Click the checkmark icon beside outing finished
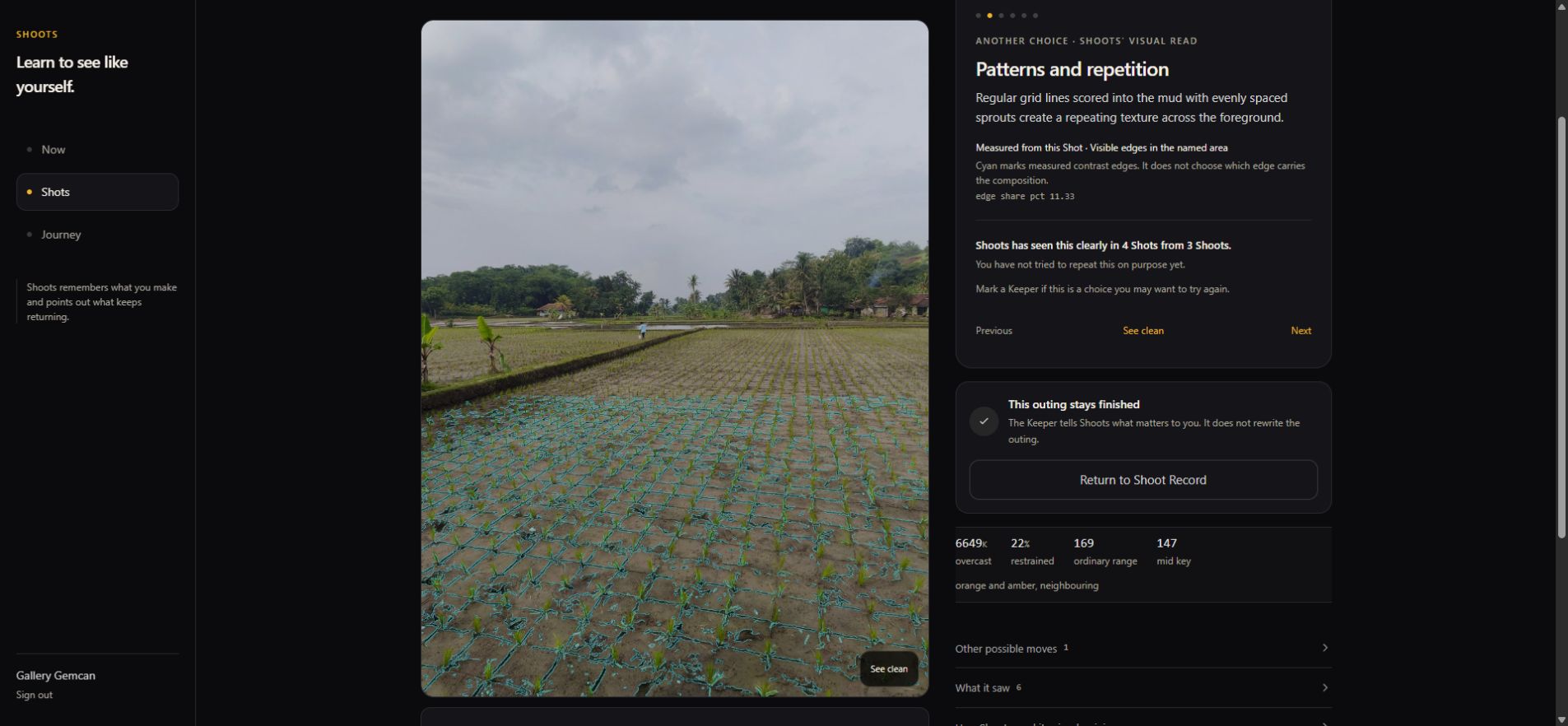1568x726 pixels. coord(984,421)
